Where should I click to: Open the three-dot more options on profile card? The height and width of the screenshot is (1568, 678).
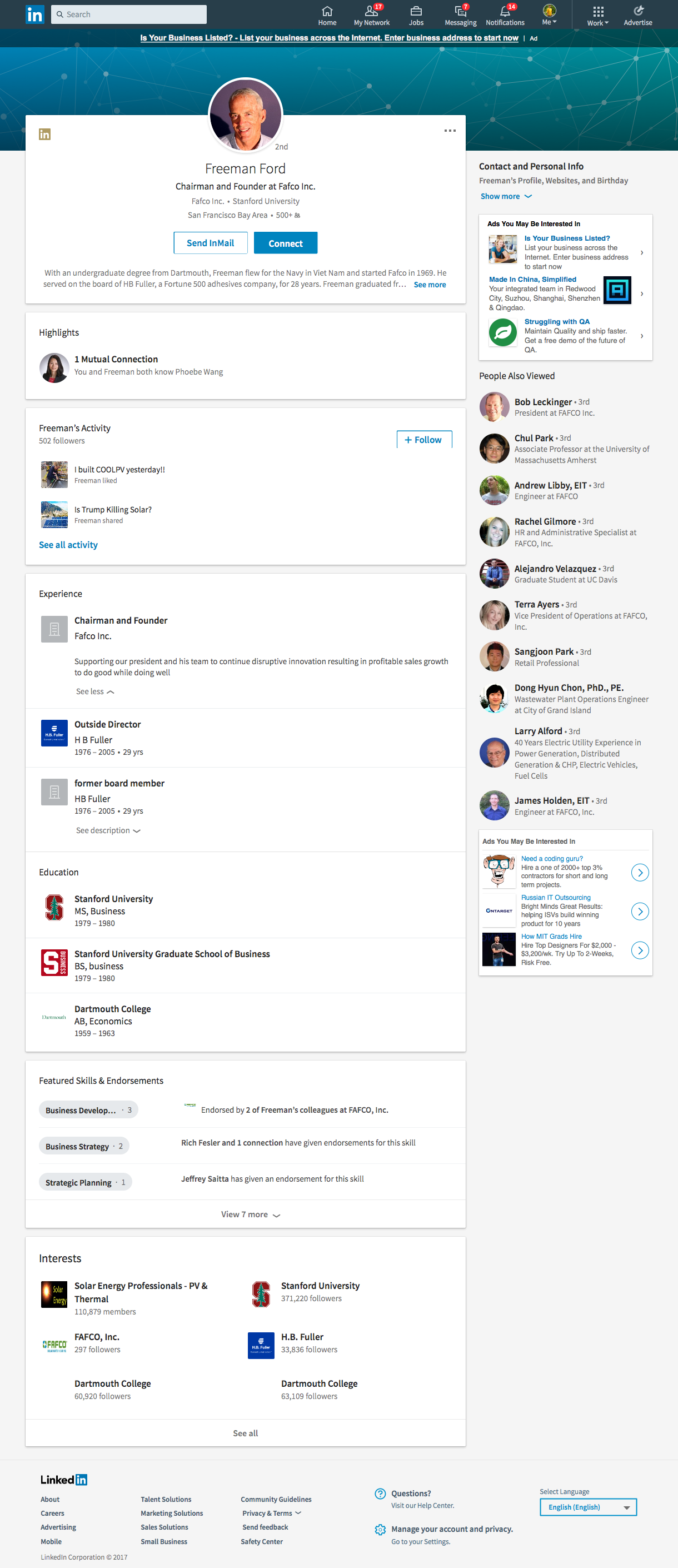(450, 131)
